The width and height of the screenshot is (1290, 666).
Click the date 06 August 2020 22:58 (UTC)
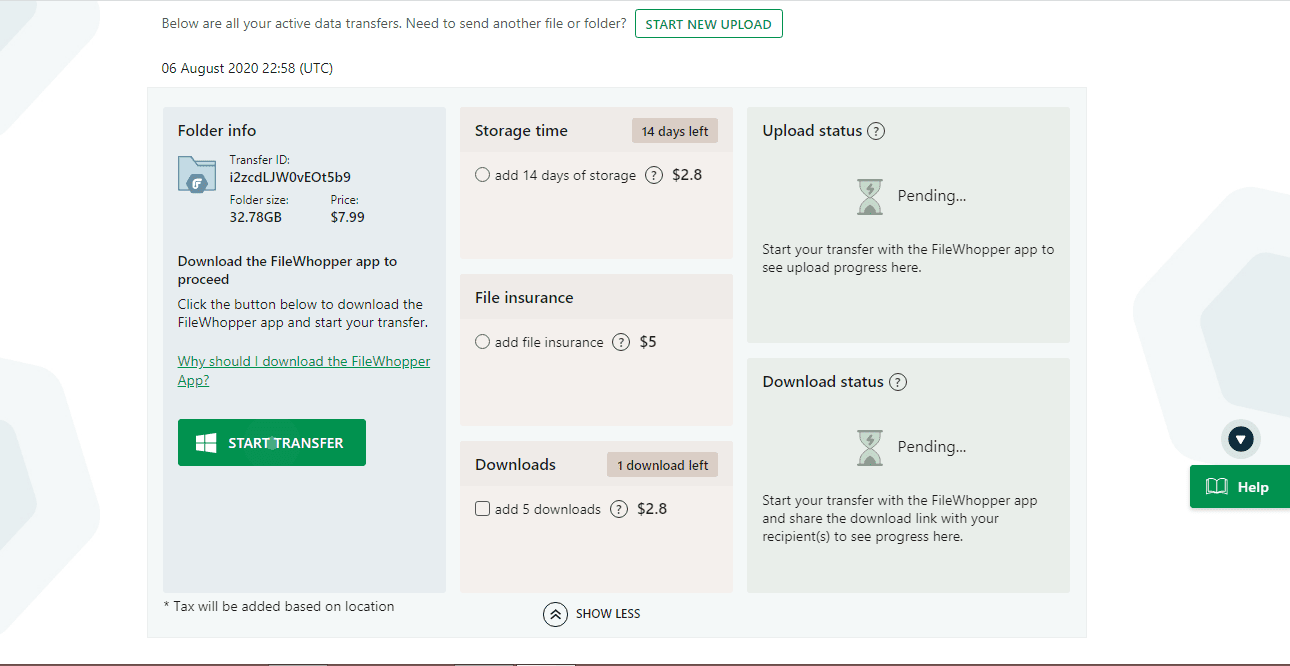tap(247, 69)
